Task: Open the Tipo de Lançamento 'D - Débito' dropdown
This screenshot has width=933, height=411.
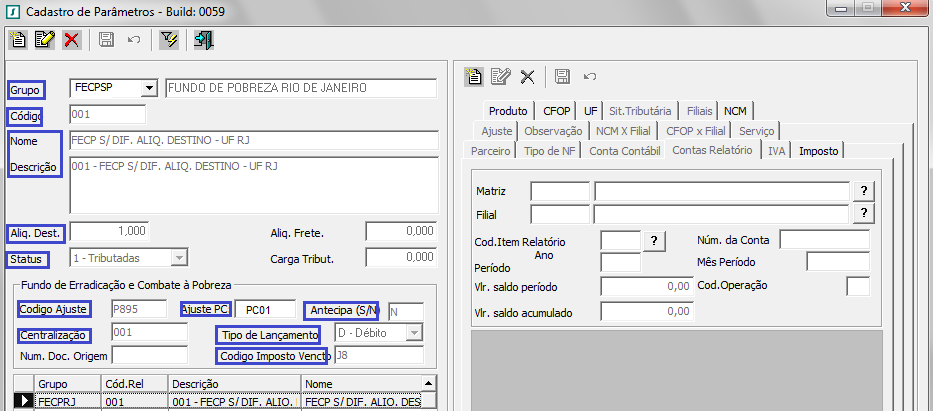Action: click(415, 333)
